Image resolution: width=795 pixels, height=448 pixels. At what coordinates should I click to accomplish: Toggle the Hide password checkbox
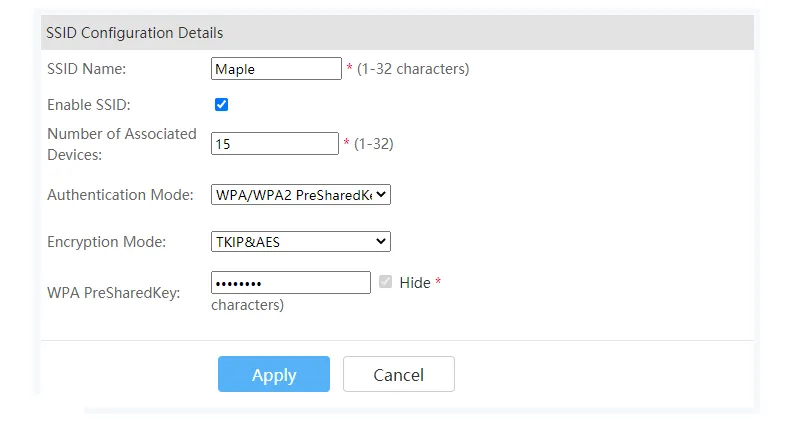[x=385, y=282]
